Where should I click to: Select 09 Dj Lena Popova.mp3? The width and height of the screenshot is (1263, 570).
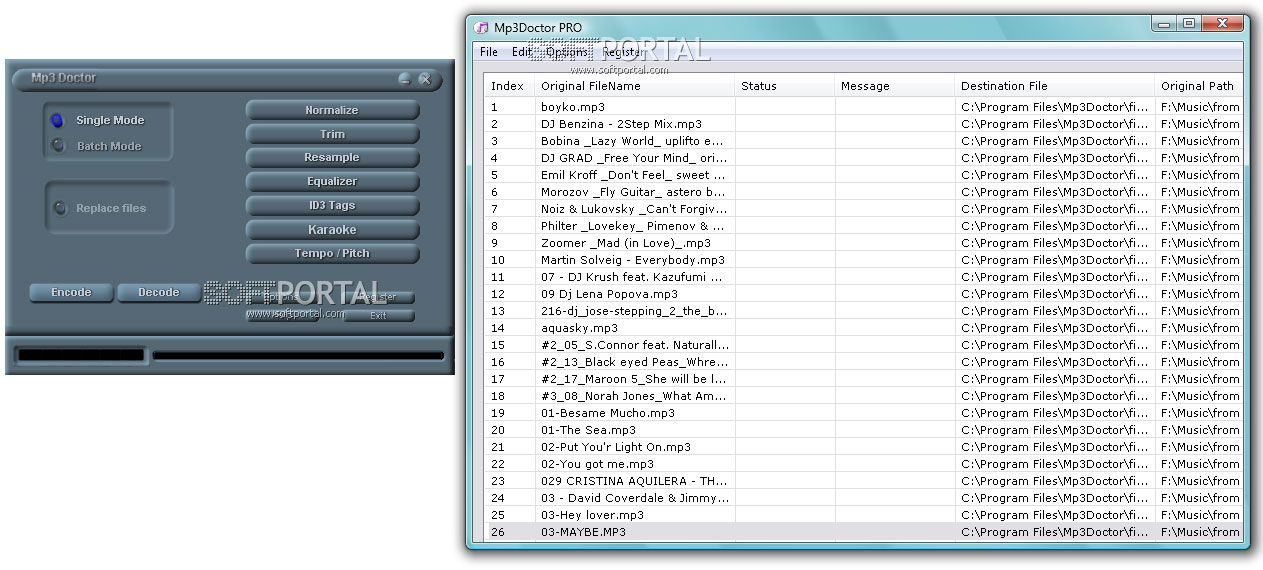[x=863, y=294]
